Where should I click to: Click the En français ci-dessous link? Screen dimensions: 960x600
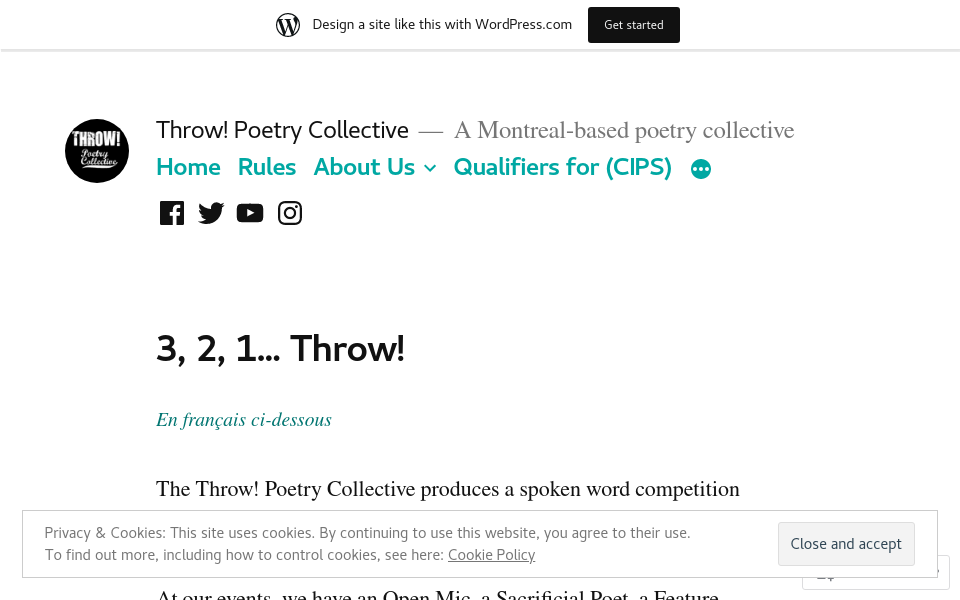point(243,420)
